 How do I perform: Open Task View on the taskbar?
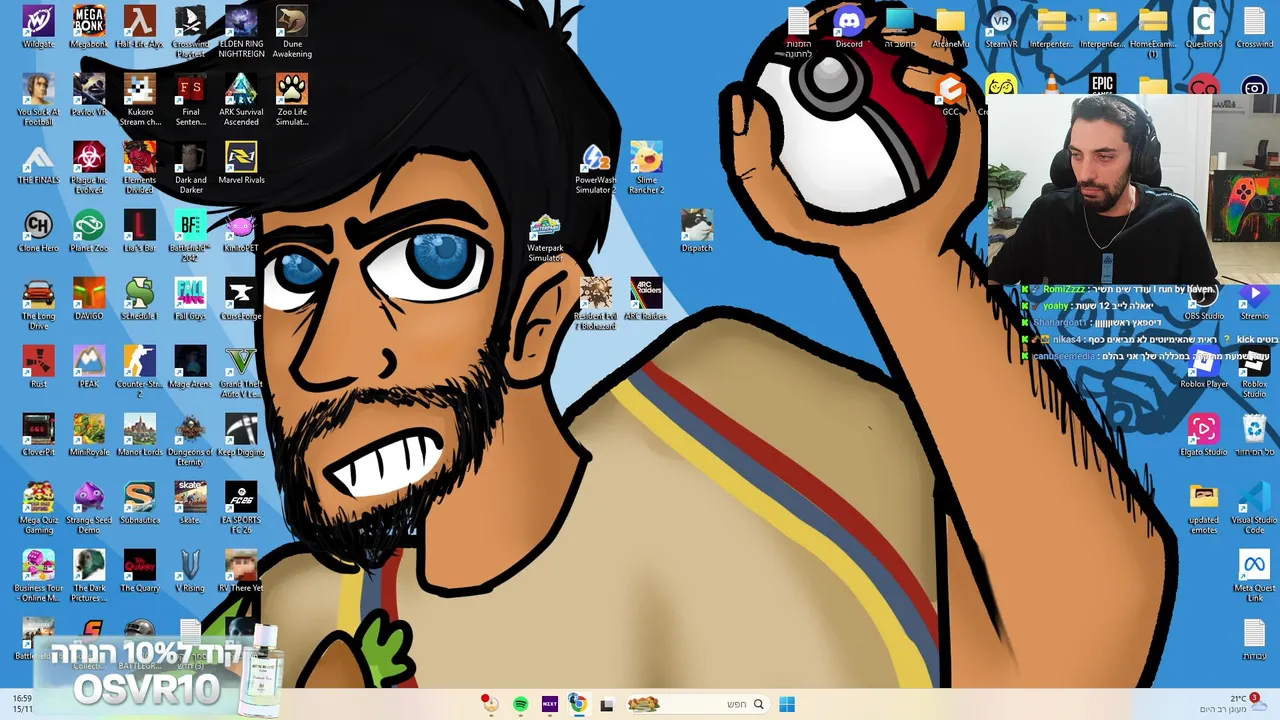[606, 704]
